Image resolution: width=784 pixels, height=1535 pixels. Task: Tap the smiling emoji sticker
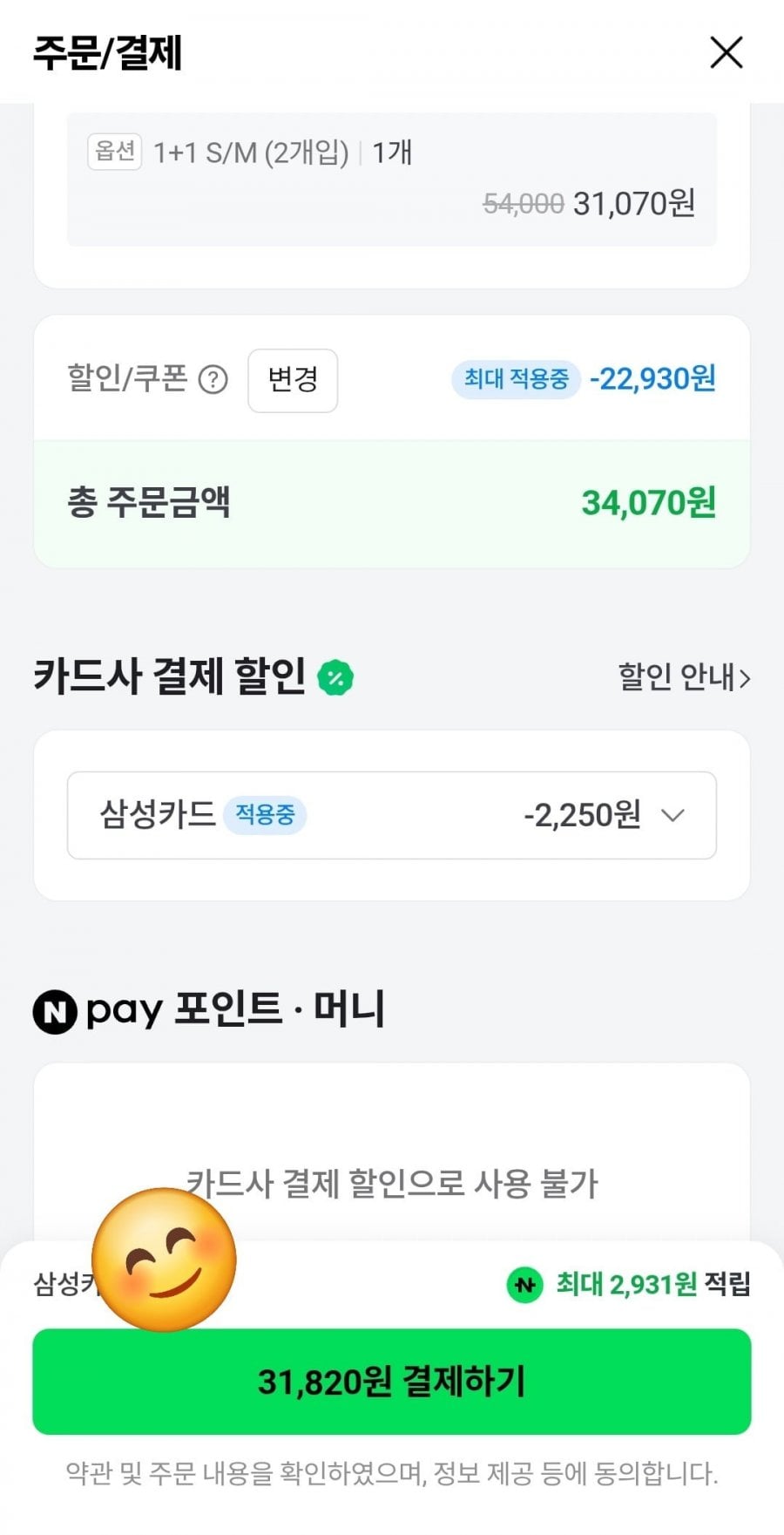164,1260
